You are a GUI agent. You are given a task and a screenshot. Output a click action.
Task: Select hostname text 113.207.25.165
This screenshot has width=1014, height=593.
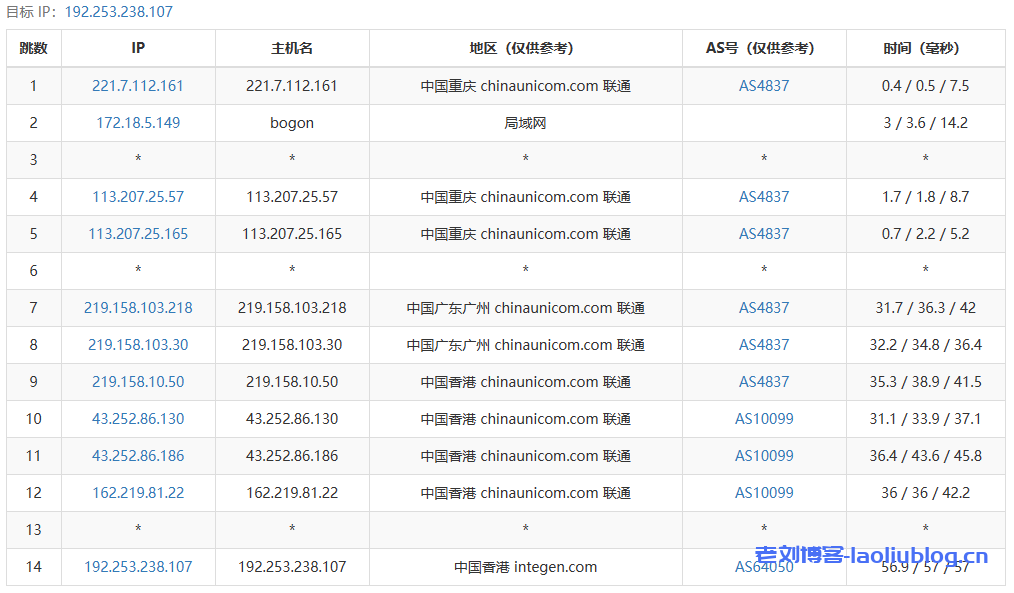(x=292, y=233)
